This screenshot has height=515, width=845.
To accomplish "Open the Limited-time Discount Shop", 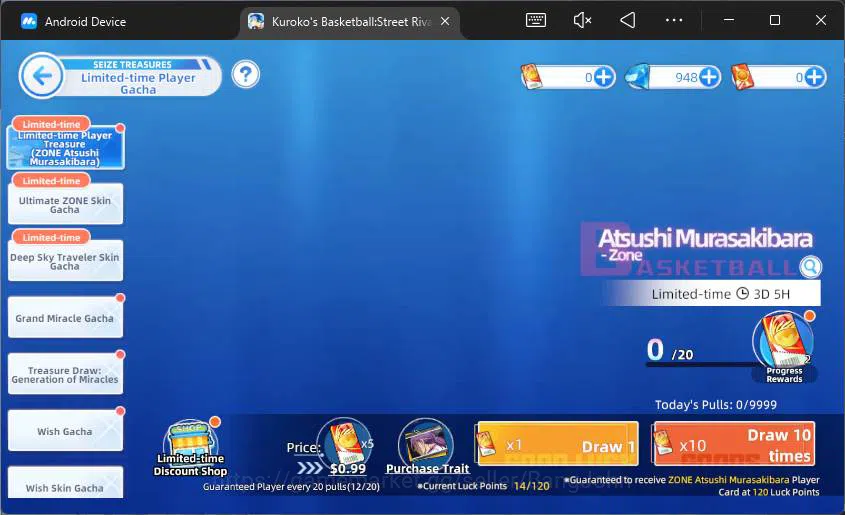I will pos(190,448).
